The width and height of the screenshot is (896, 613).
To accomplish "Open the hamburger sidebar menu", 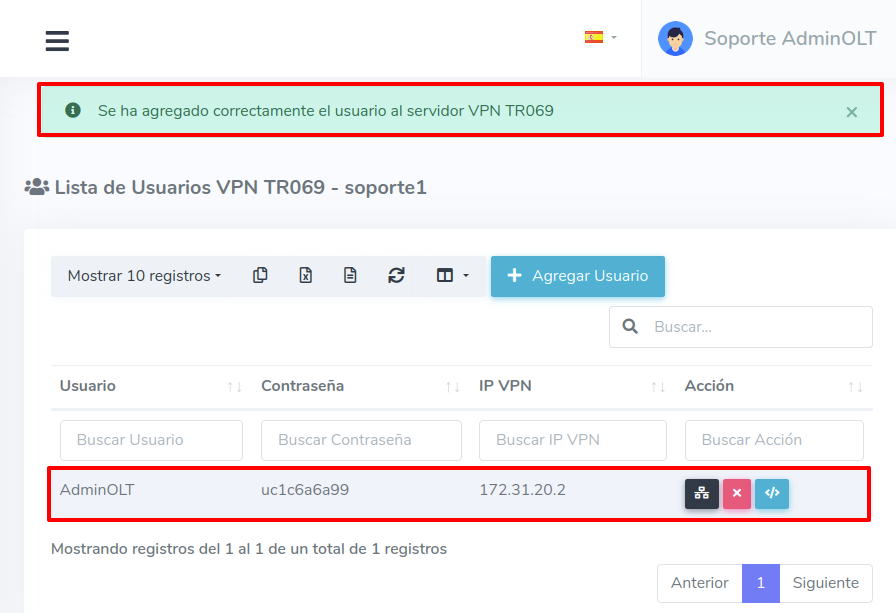I will [57, 40].
